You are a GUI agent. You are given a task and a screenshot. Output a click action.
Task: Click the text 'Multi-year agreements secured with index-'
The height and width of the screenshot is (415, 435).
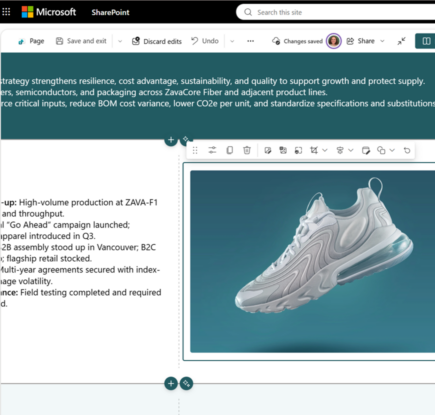coord(80,270)
